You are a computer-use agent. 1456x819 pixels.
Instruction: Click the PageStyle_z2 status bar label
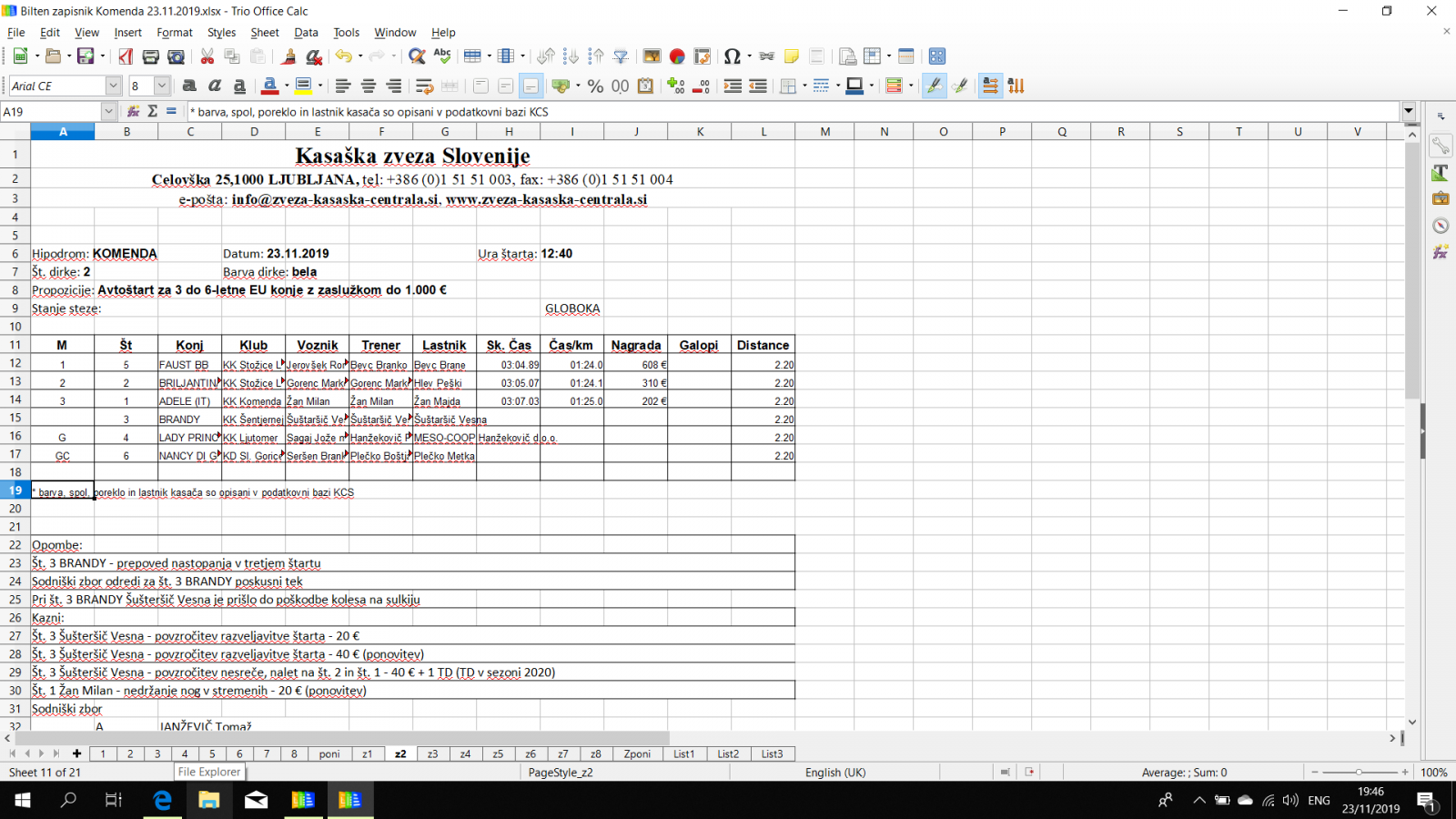point(561,773)
